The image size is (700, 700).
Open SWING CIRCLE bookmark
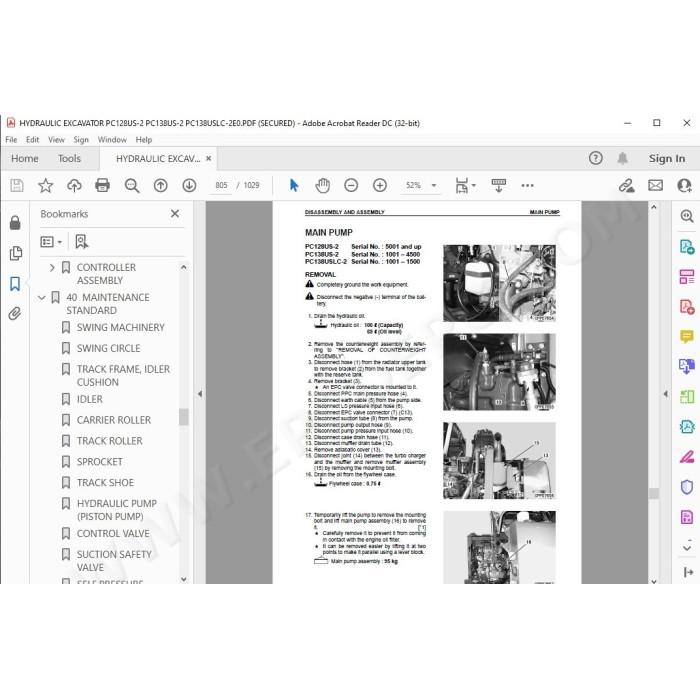(x=108, y=348)
